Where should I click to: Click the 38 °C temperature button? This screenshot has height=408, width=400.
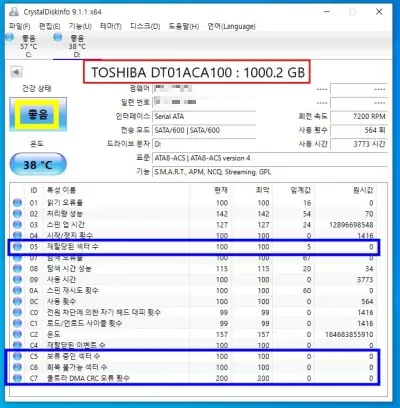(x=38, y=164)
